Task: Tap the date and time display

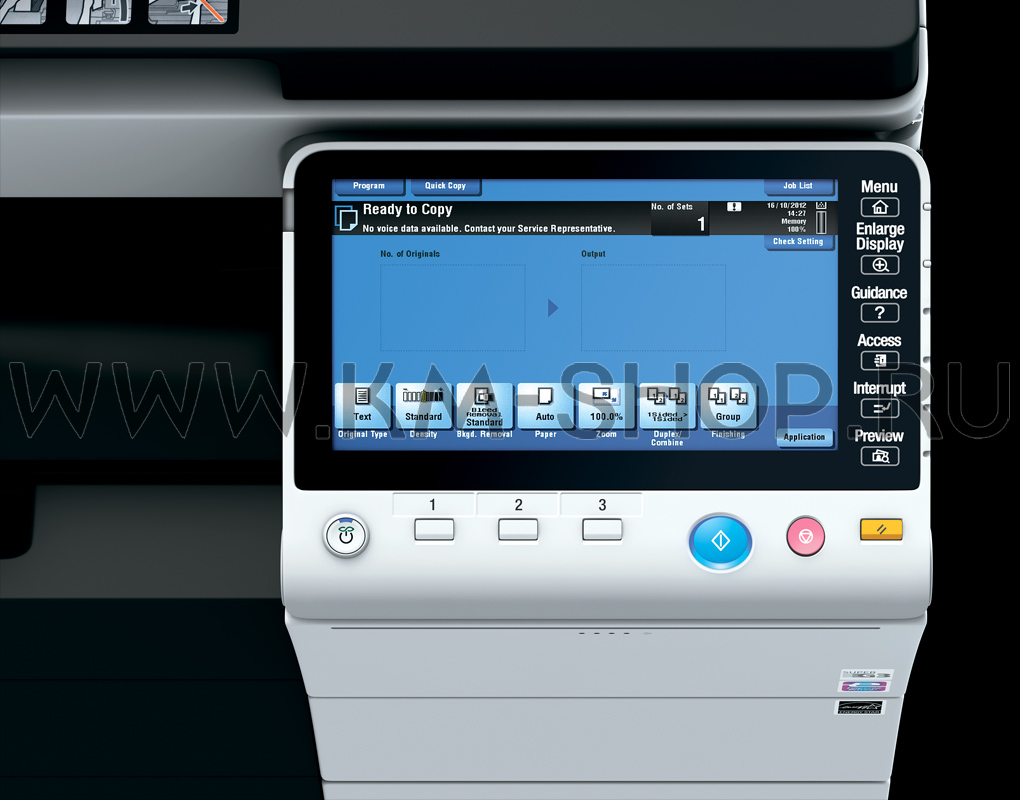Action: pos(786,209)
